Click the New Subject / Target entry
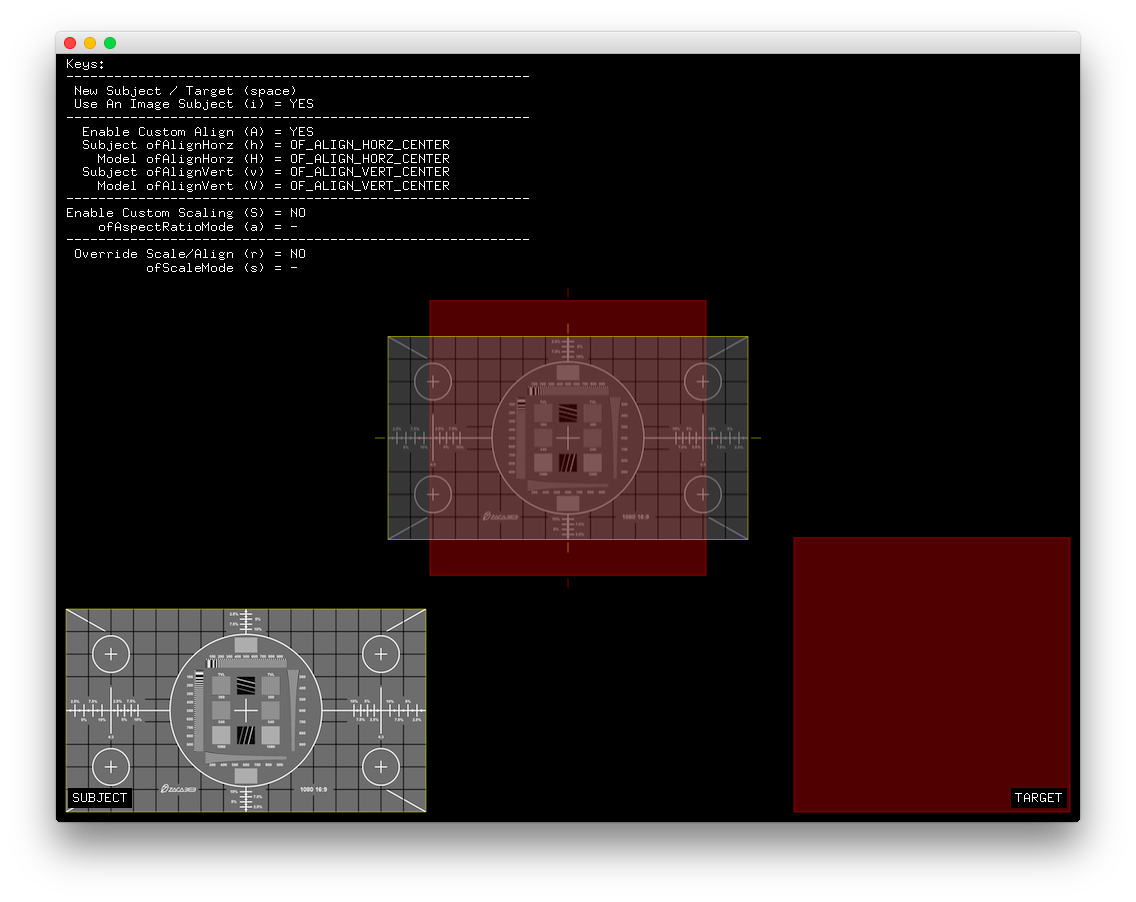 pyautogui.click(x=185, y=90)
